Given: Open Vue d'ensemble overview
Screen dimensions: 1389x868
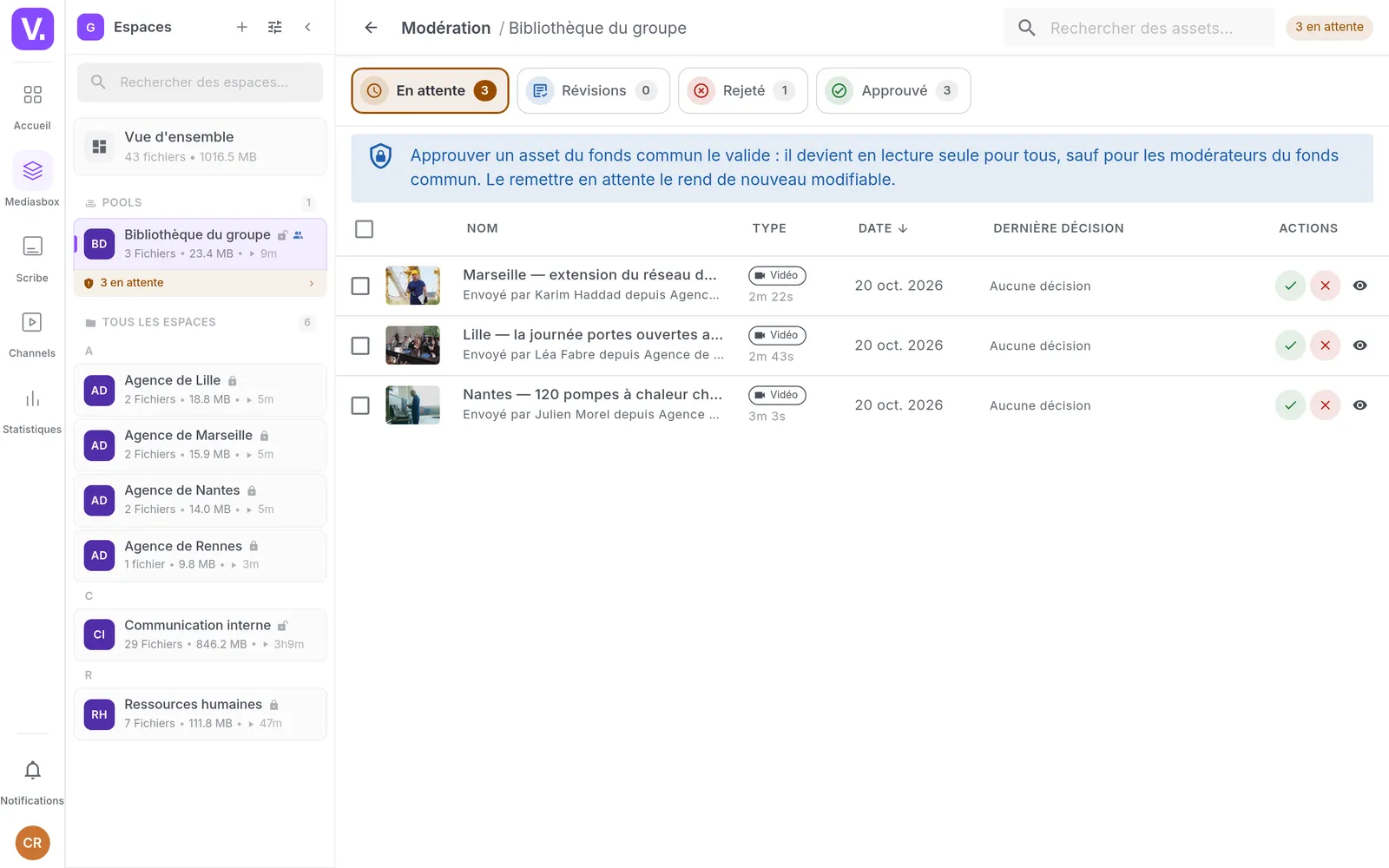Looking at the screenshot, I should [x=200, y=147].
